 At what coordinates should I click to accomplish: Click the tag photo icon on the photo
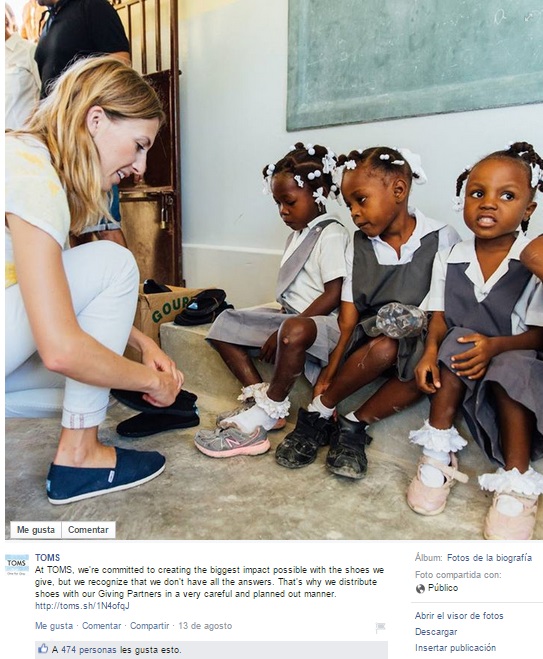tap(499, 17)
